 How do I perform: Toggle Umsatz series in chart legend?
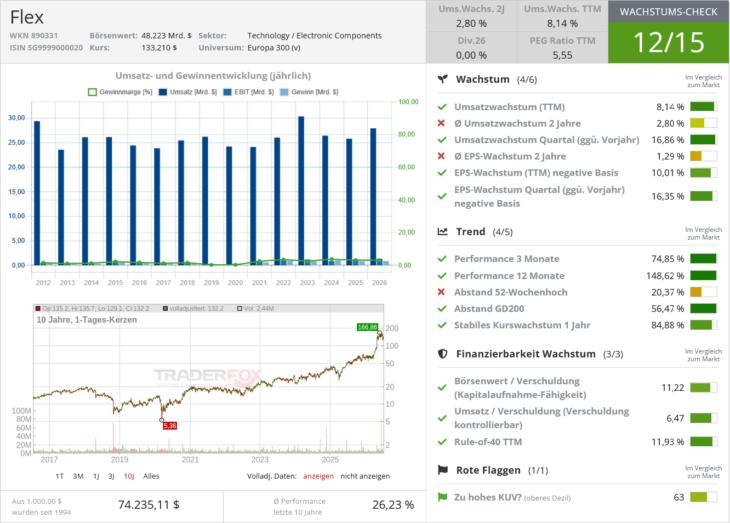pos(188,92)
